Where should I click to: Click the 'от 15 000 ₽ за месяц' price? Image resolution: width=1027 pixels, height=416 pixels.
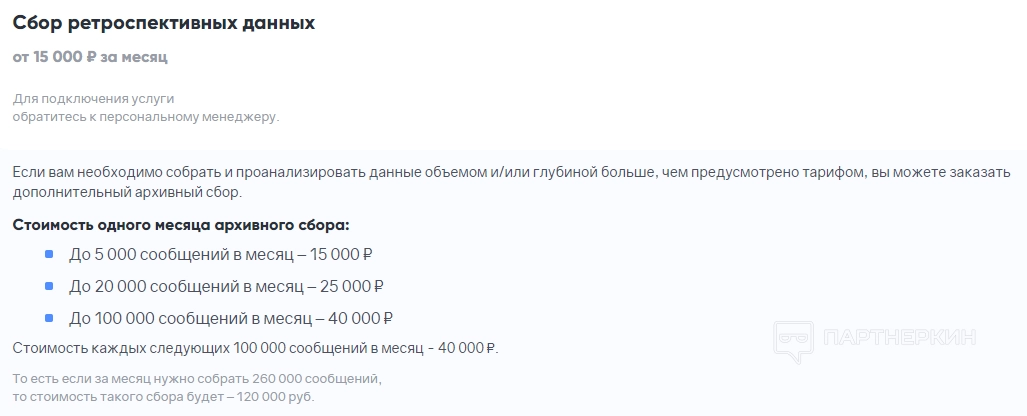click(90, 57)
